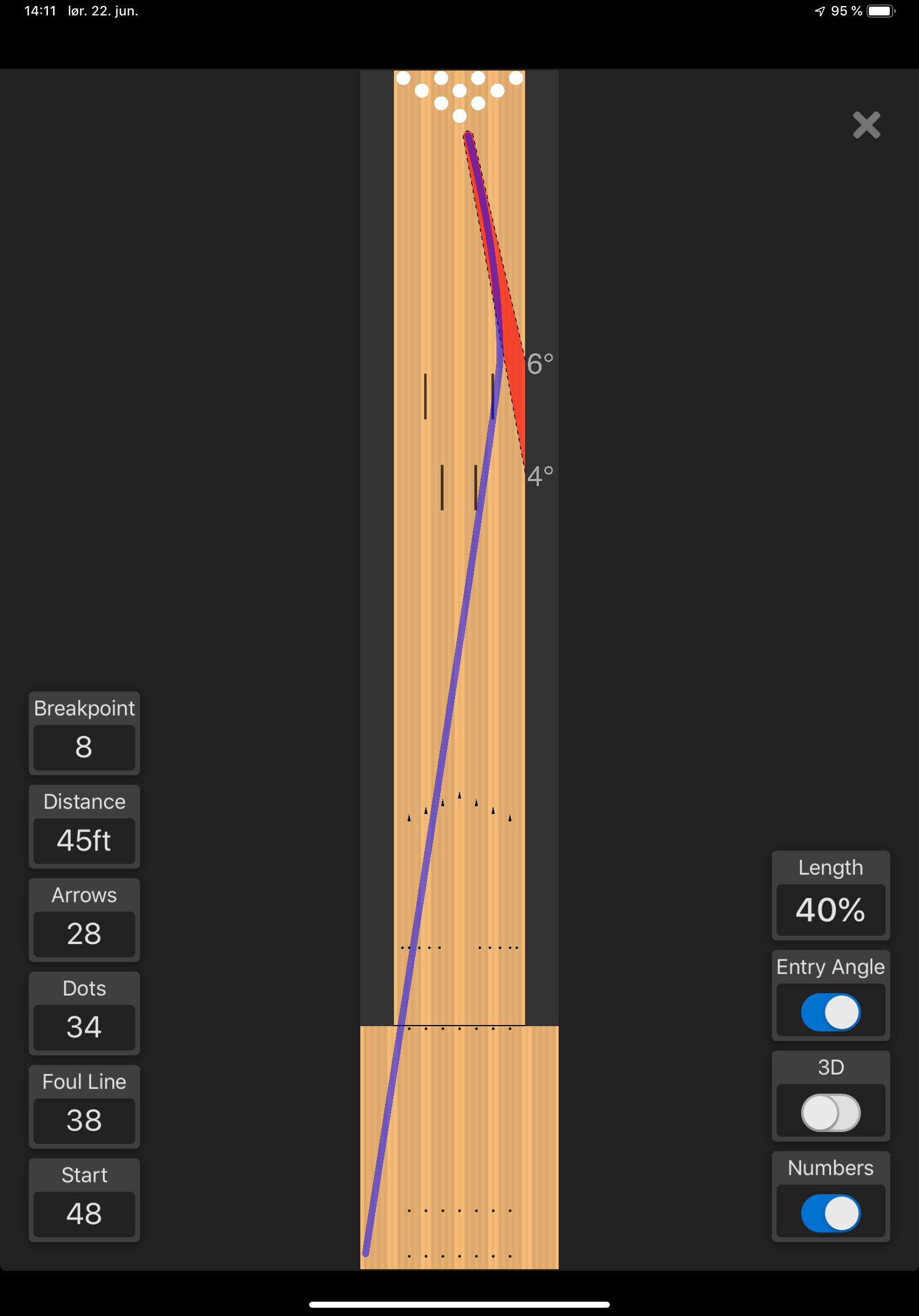Enable the 3D view switch

(x=830, y=1113)
